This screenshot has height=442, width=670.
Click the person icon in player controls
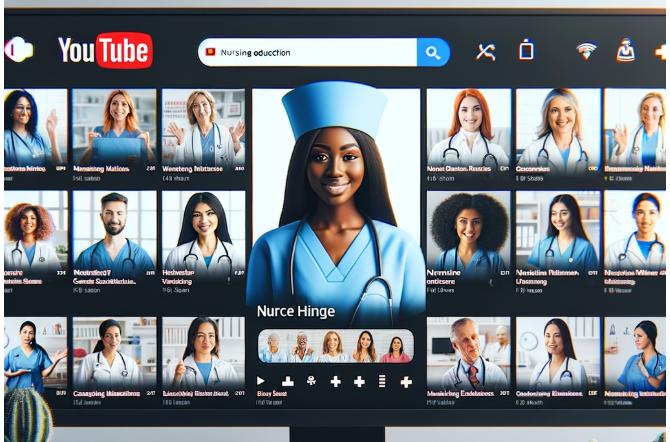(x=311, y=382)
